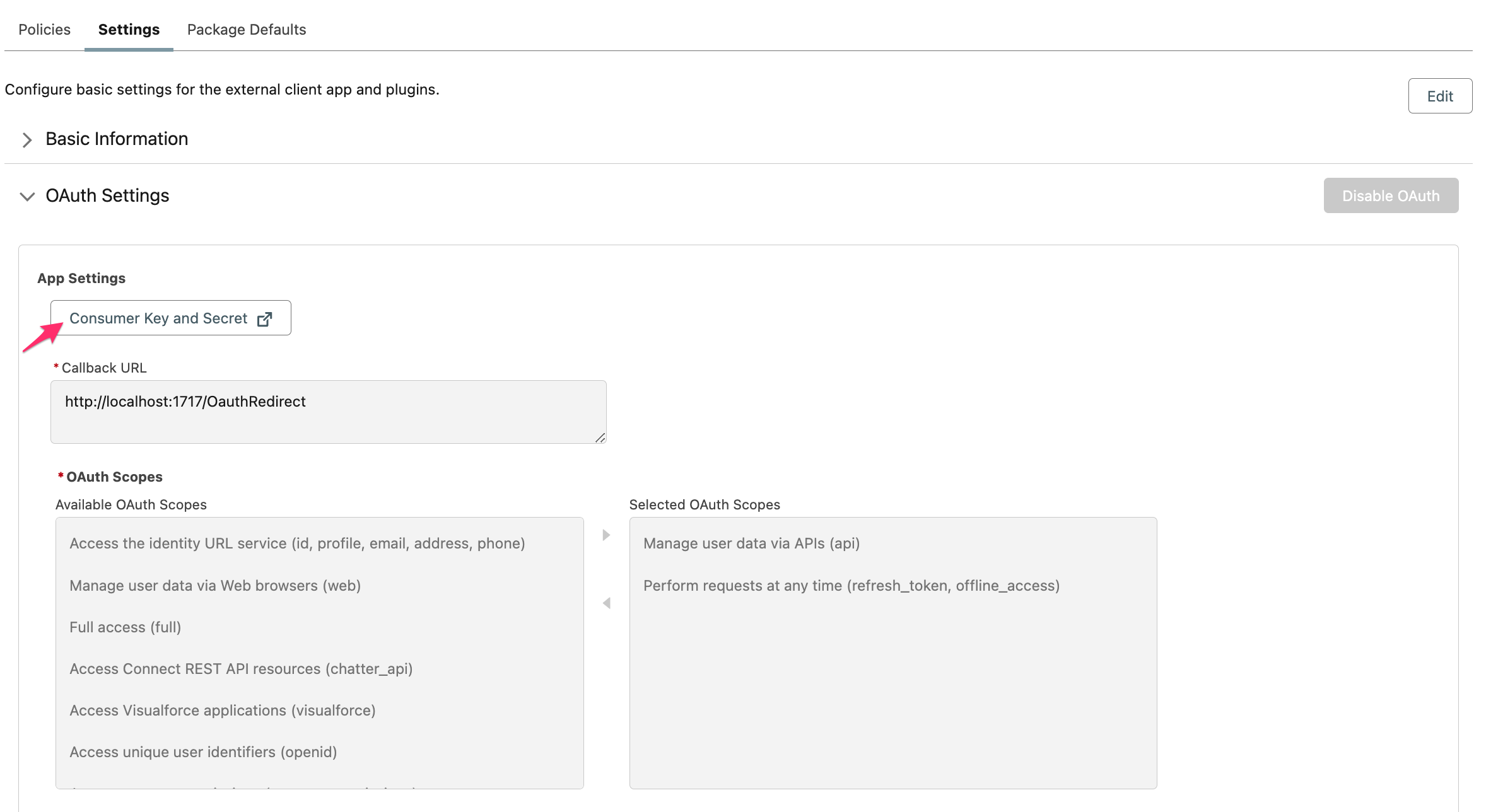The width and height of the screenshot is (1486, 812).
Task: Select 'Manage user data via APIs (api)' scope
Action: 751,543
